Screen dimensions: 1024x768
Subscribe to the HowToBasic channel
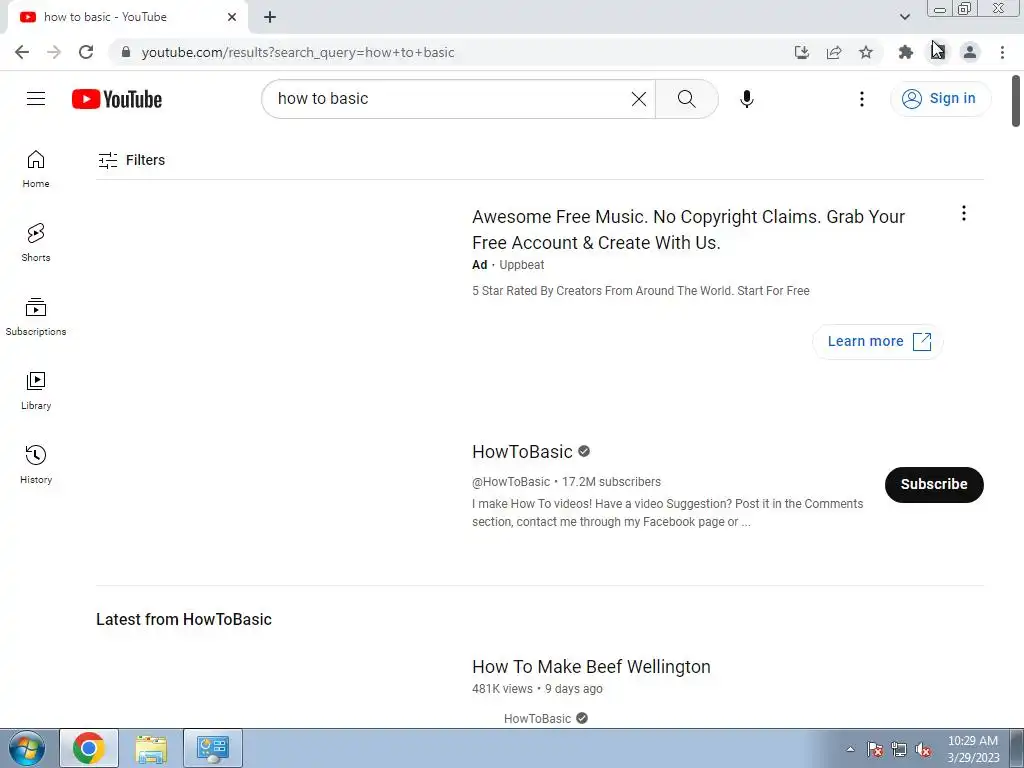tap(934, 485)
